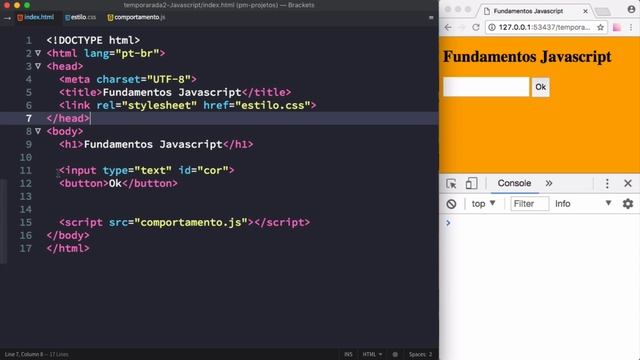Viewport: 640px width, 360px height.
Task: Collapse the body tag fold on line 8
Action: click(x=38, y=131)
